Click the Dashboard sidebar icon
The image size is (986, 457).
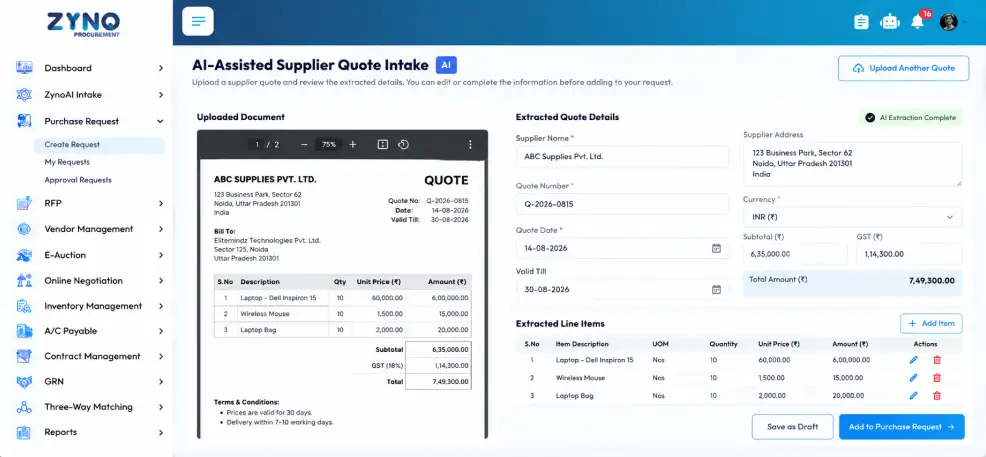(24, 68)
